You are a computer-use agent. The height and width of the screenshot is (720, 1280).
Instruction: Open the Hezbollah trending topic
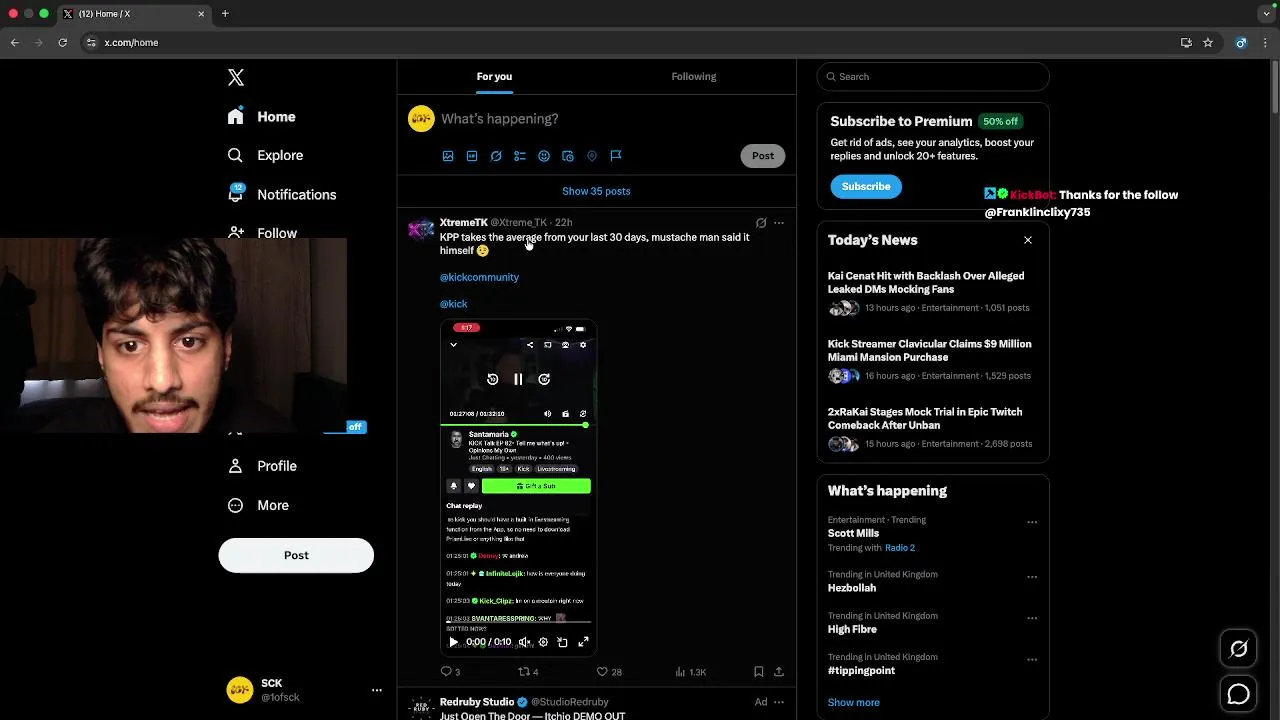[933, 582]
